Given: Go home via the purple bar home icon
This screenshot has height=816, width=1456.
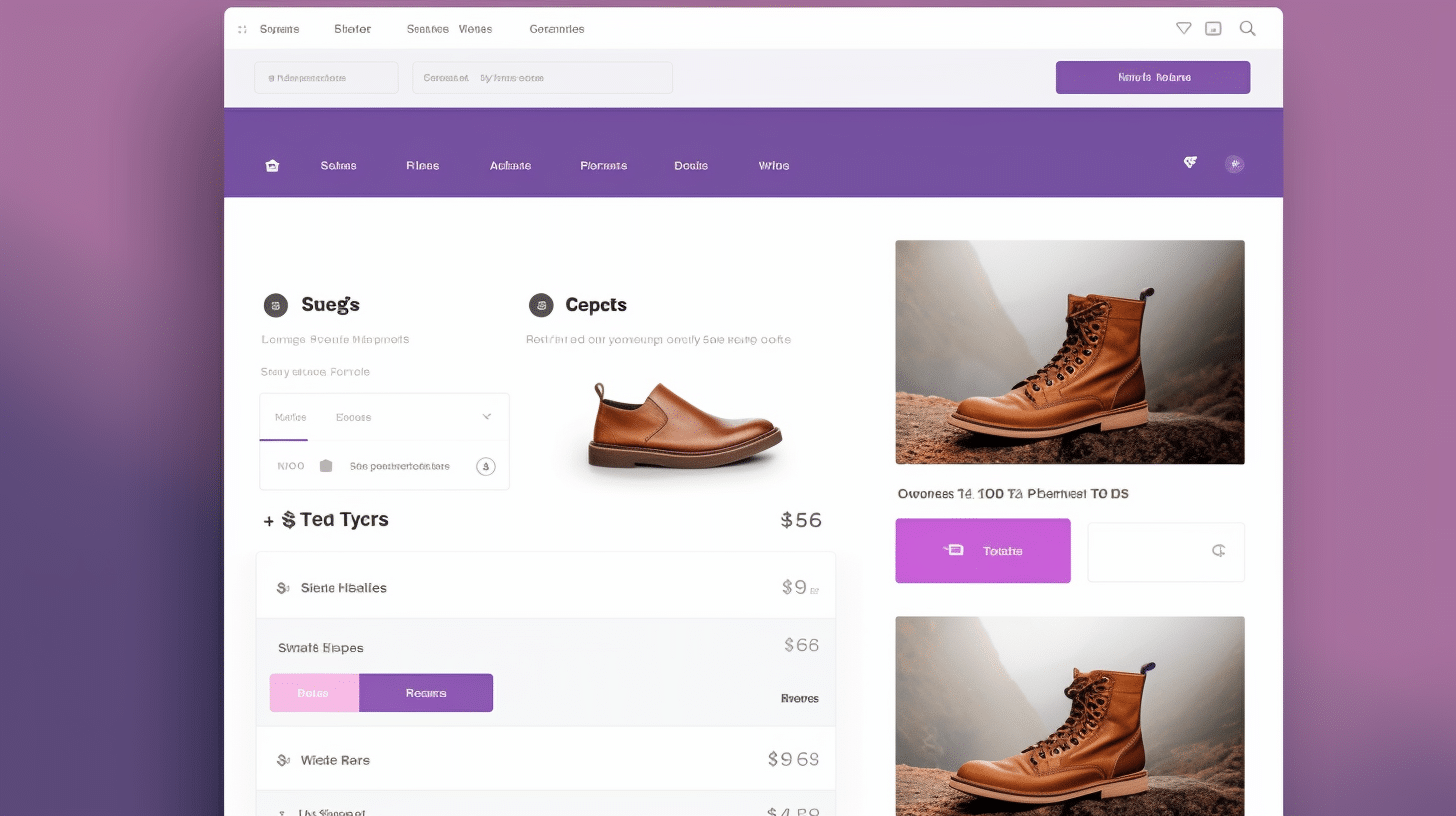Looking at the screenshot, I should coord(272,165).
